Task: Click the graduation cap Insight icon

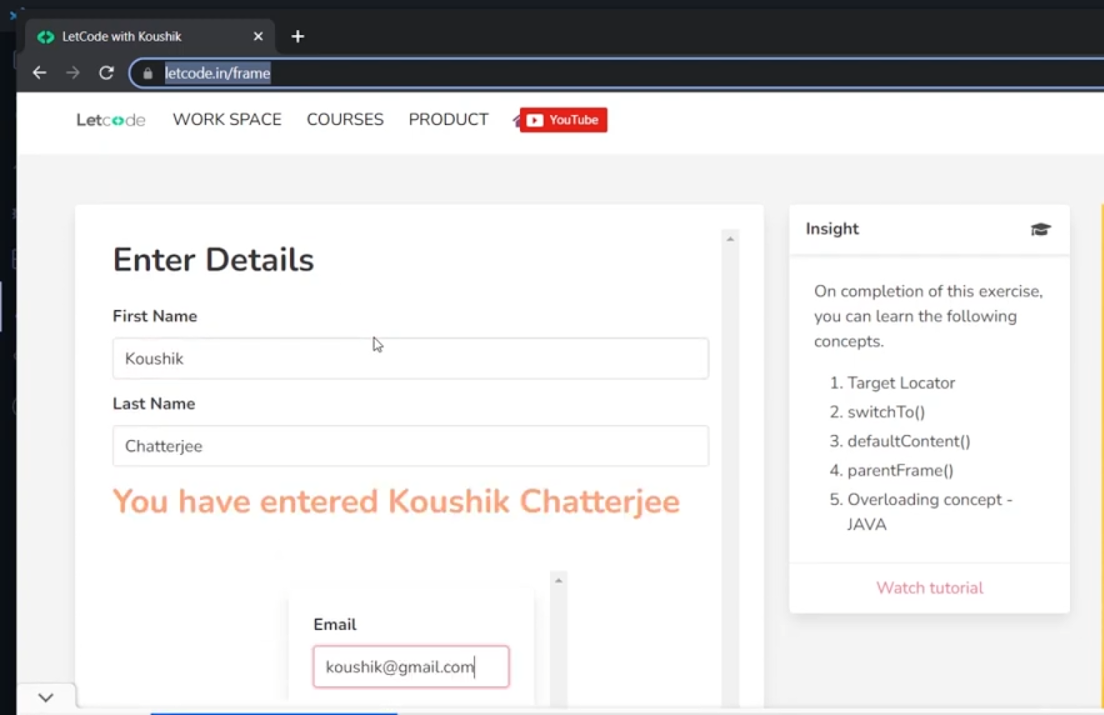Action: tap(1040, 229)
